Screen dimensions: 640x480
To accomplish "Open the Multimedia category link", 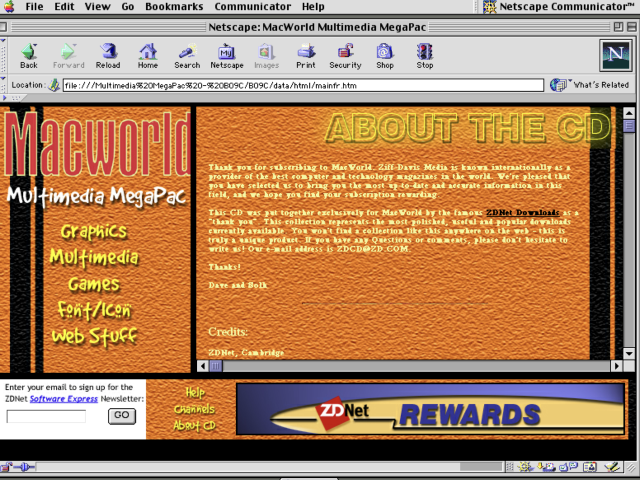I will point(94,258).
